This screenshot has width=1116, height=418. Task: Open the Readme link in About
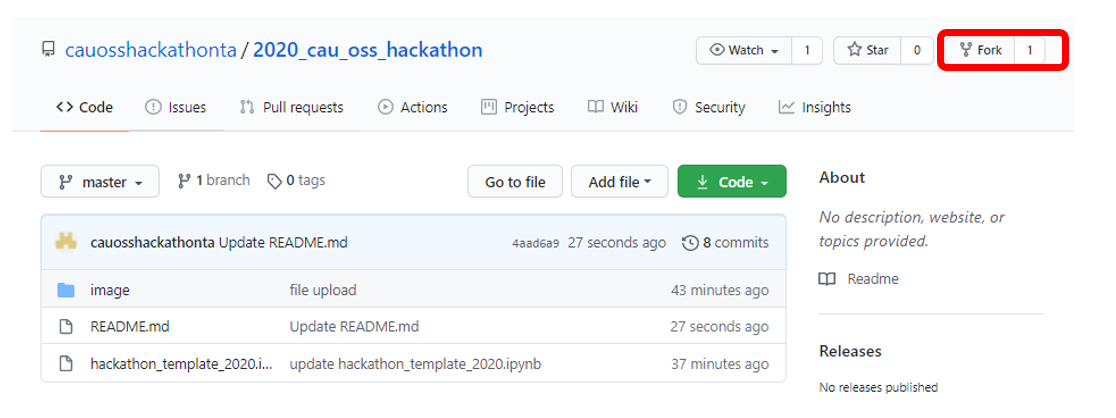tap(873, 278)
